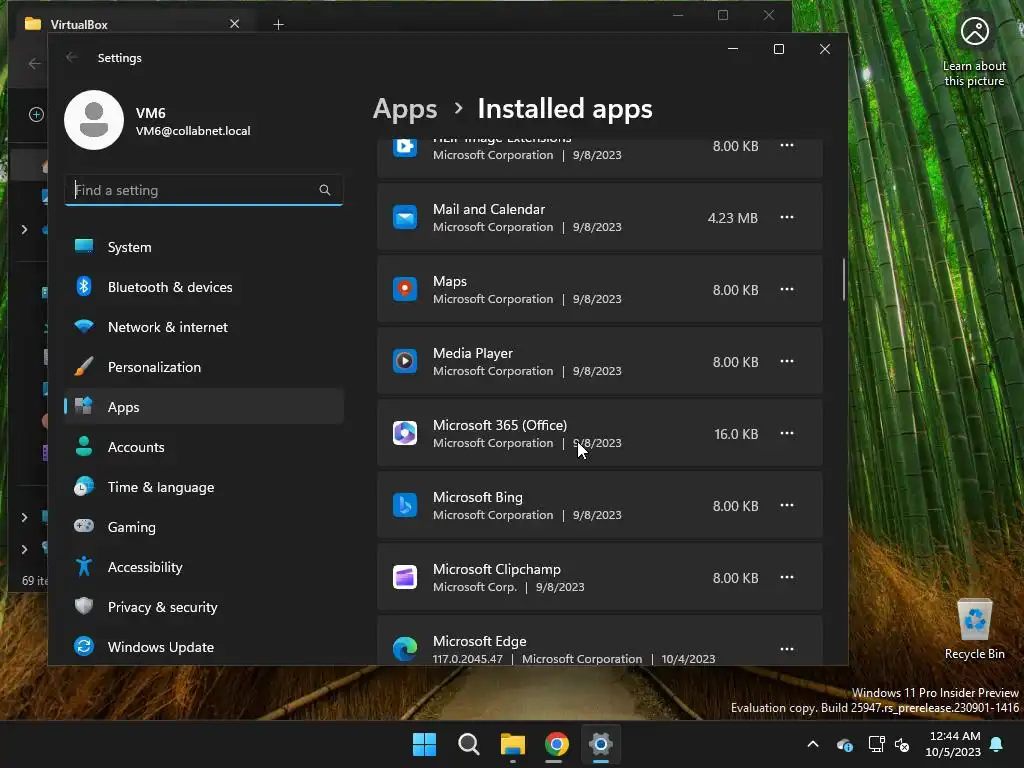Click the Apps breadcrumb link
The height and width of the screenshot is (768, 1024).
405,109
